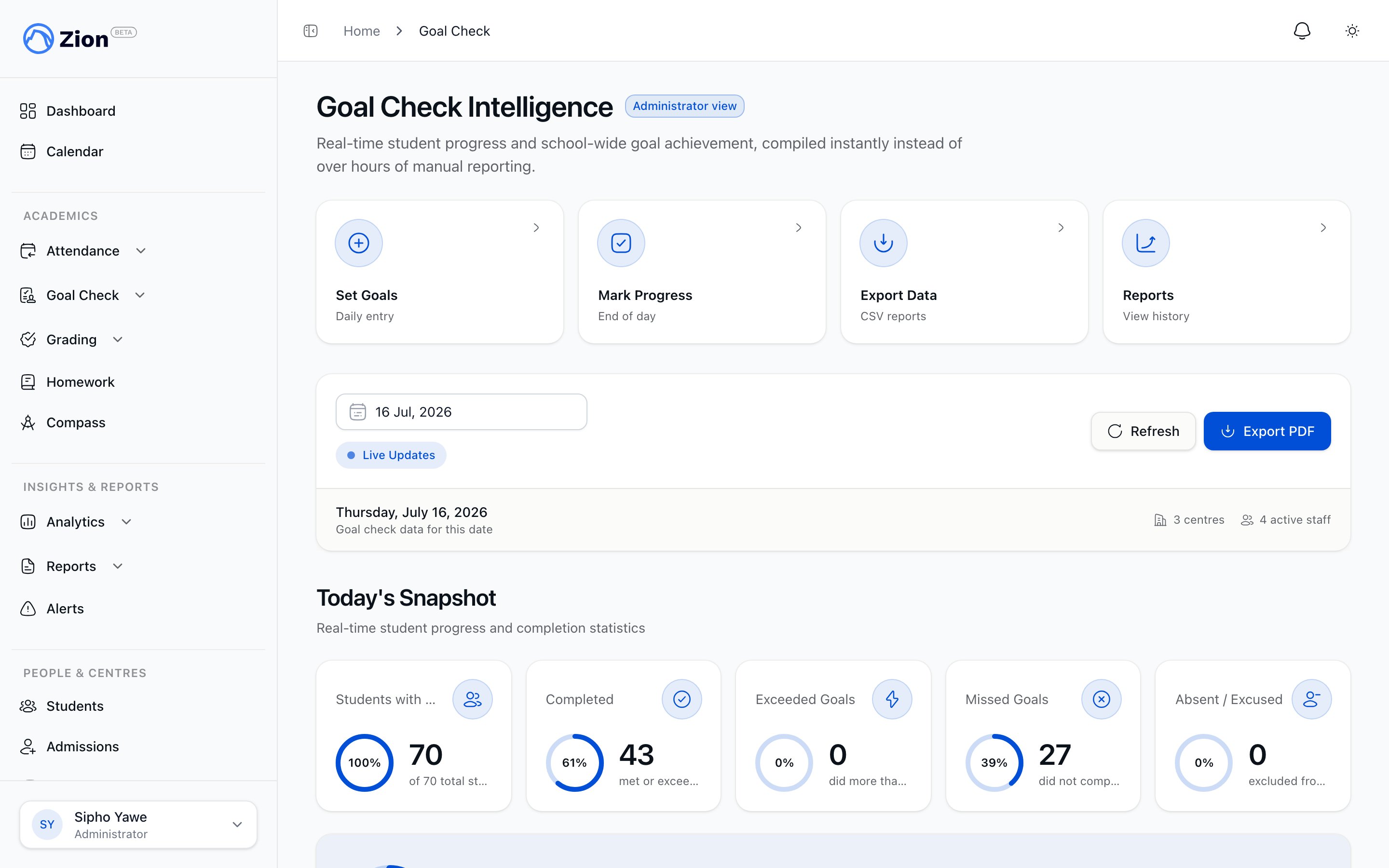Expand the sidebar Reports submenu chevron
Screen dimensions: 1389x868
tap(118, 566)
